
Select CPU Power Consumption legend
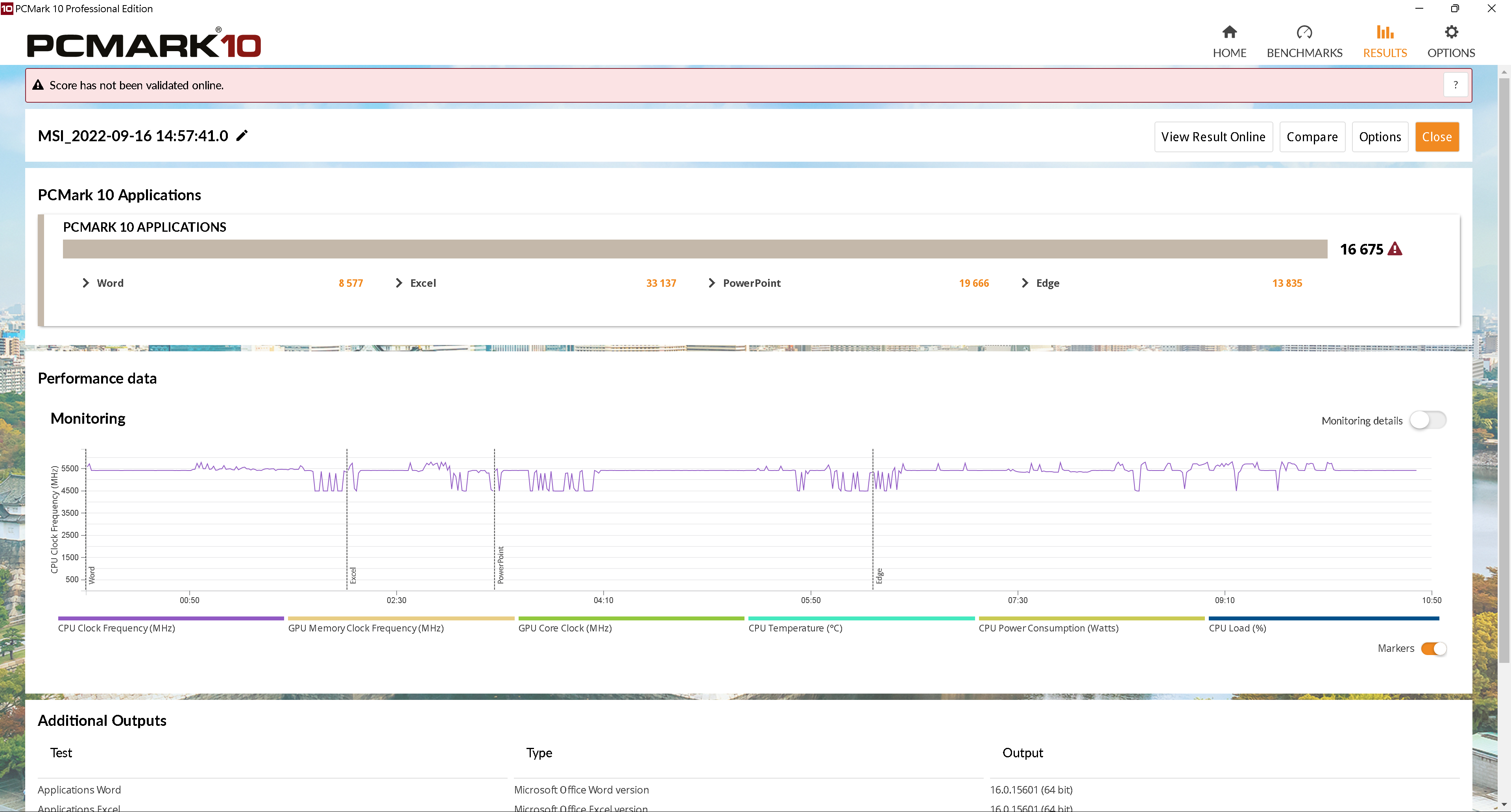1092,625
